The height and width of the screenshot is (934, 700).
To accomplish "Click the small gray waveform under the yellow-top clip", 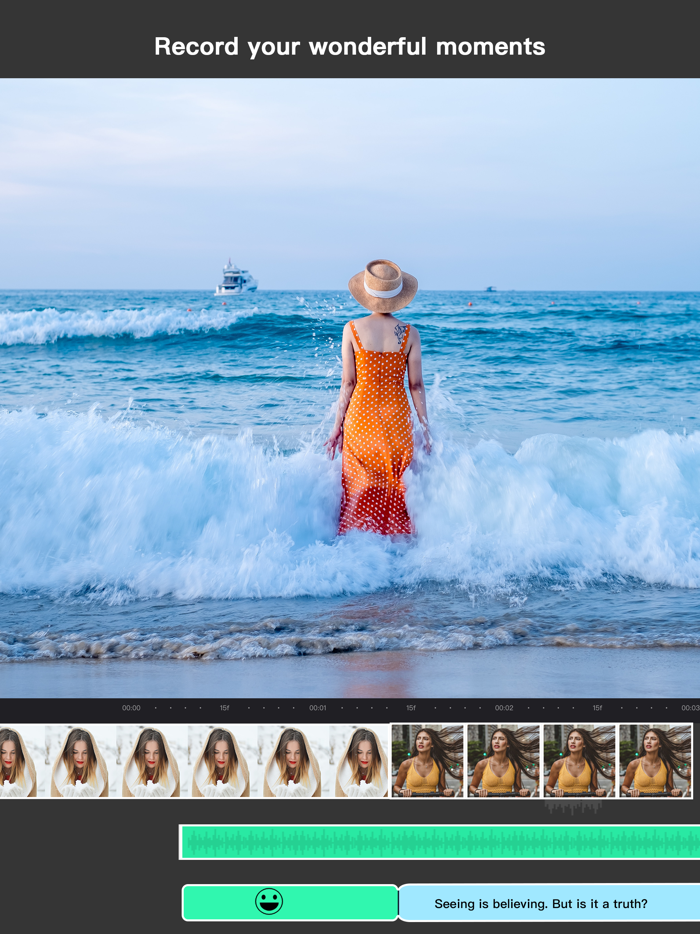I will pos(573,807).
